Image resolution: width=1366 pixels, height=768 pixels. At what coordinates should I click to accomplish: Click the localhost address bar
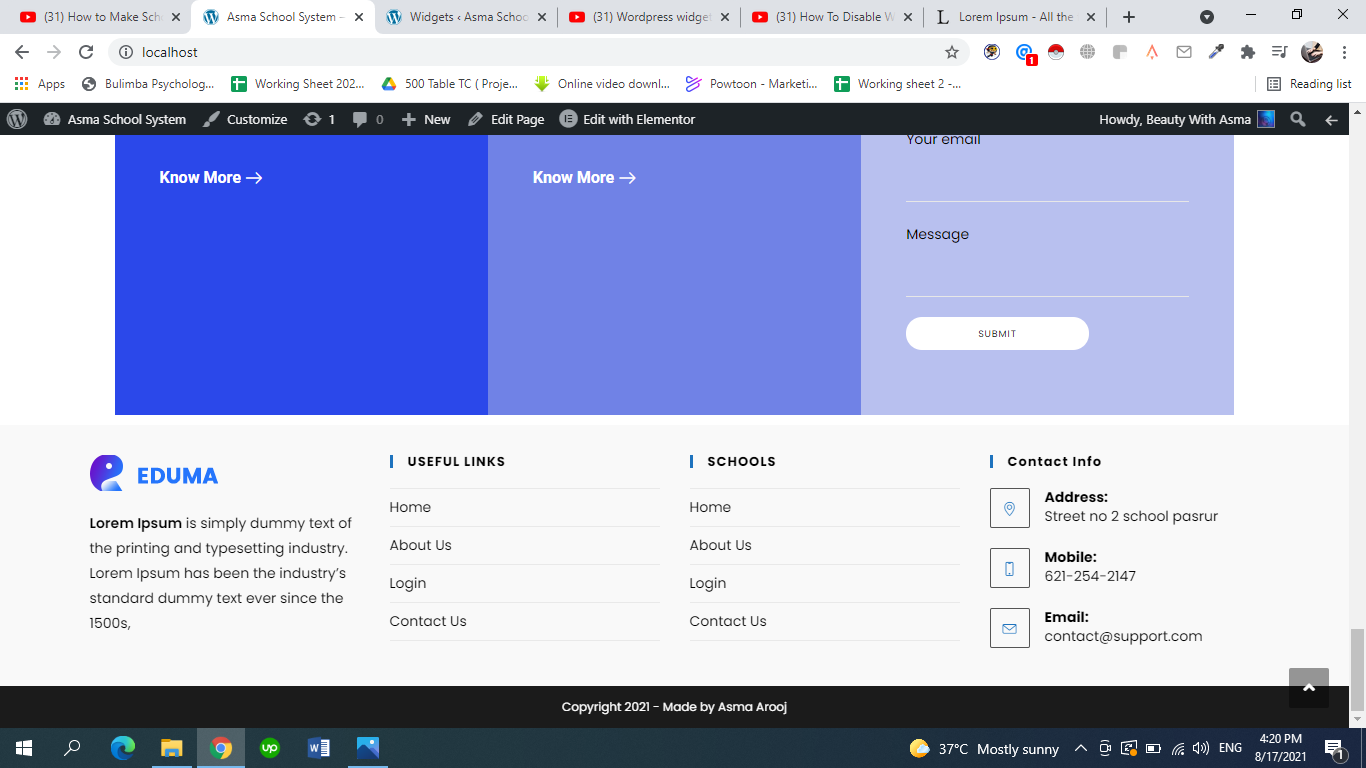530,52
